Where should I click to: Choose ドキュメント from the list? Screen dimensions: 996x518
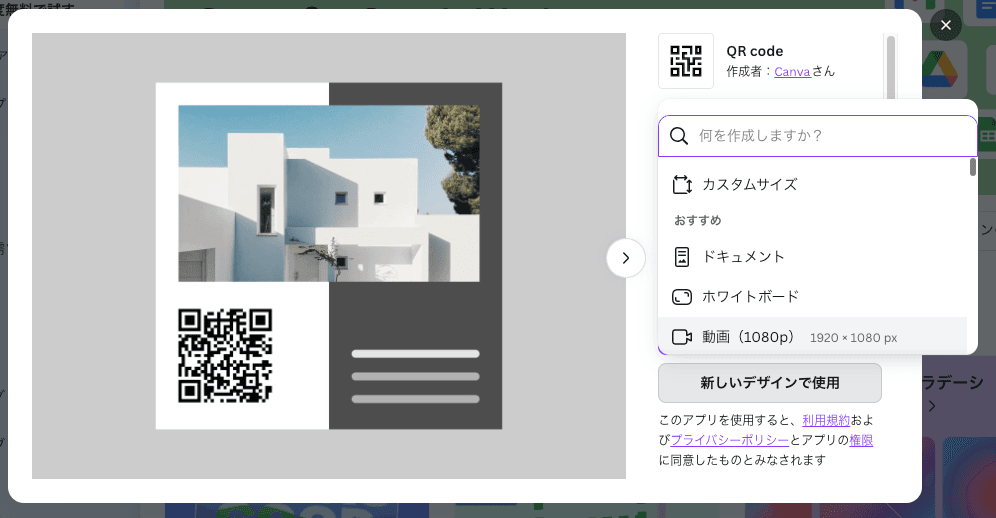pyautogui.click(x=812, y=257)
